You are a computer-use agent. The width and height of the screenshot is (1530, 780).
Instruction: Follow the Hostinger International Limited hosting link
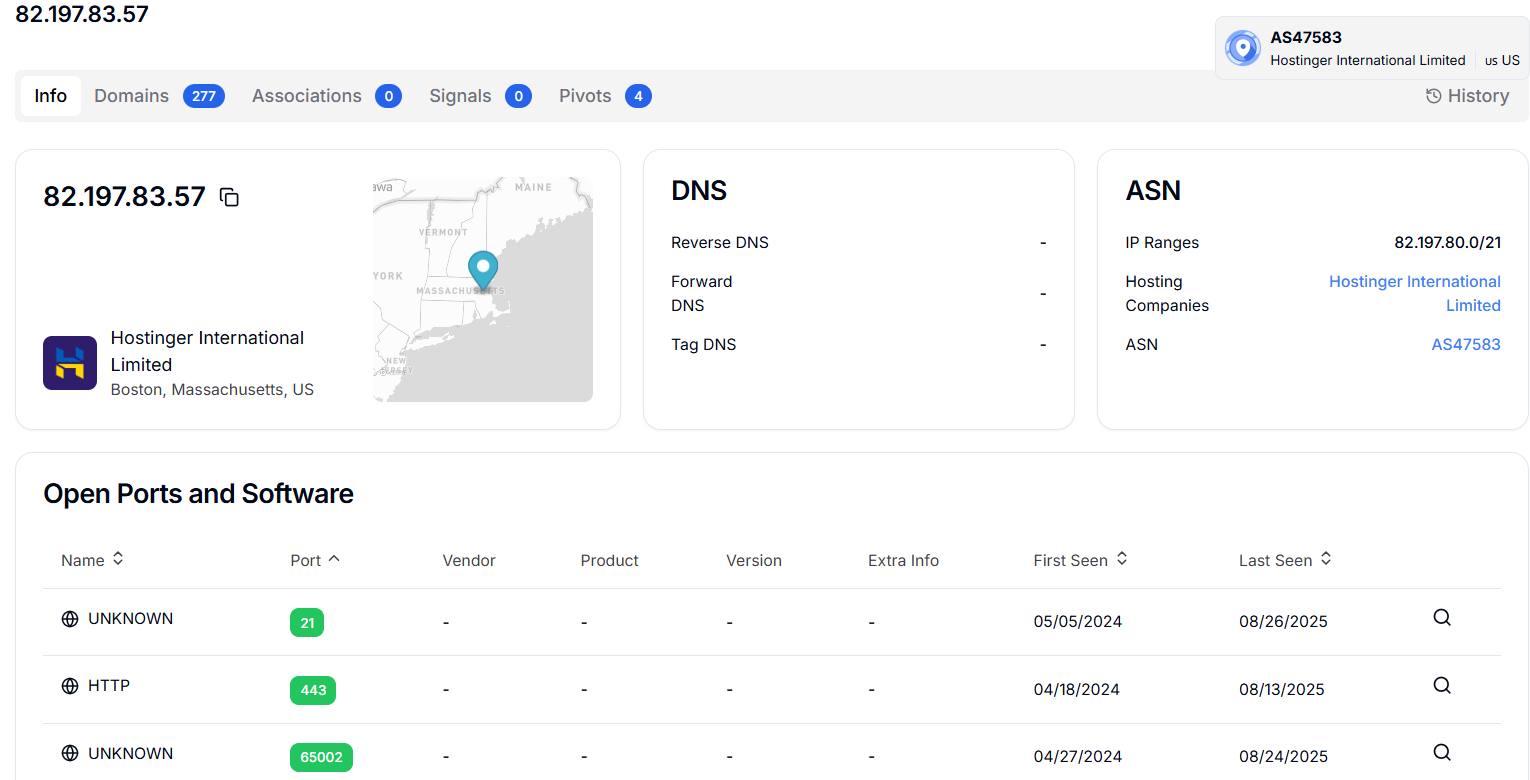1415,294
